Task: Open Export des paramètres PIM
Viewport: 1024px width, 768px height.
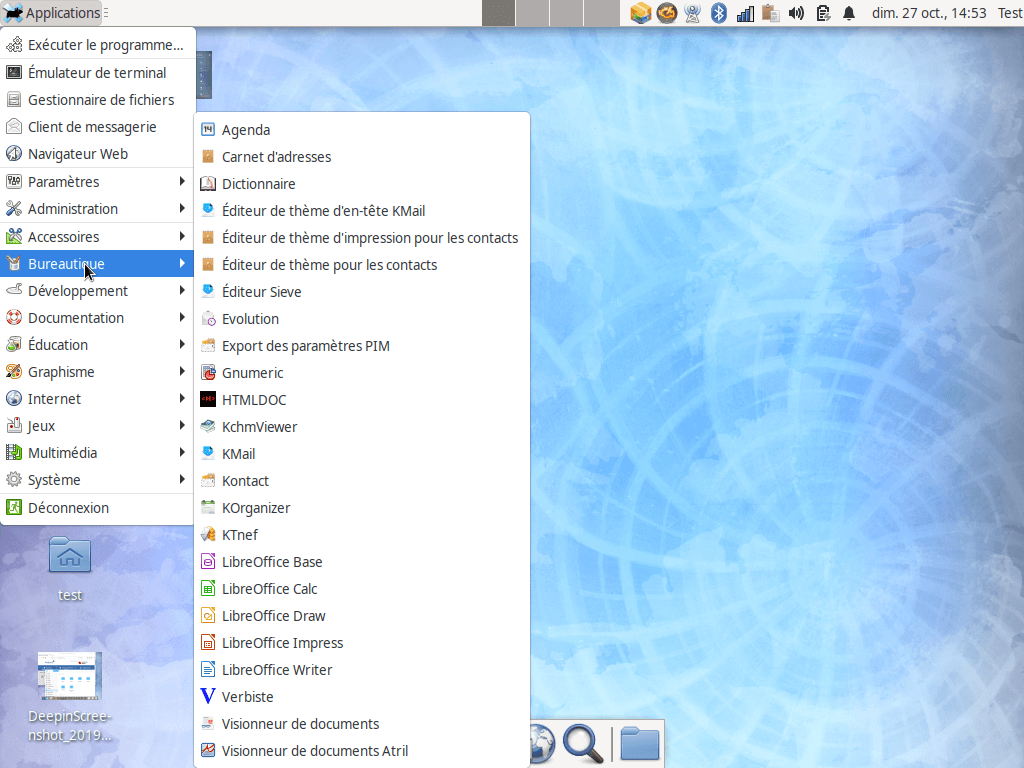Action: tap(362, 346)
